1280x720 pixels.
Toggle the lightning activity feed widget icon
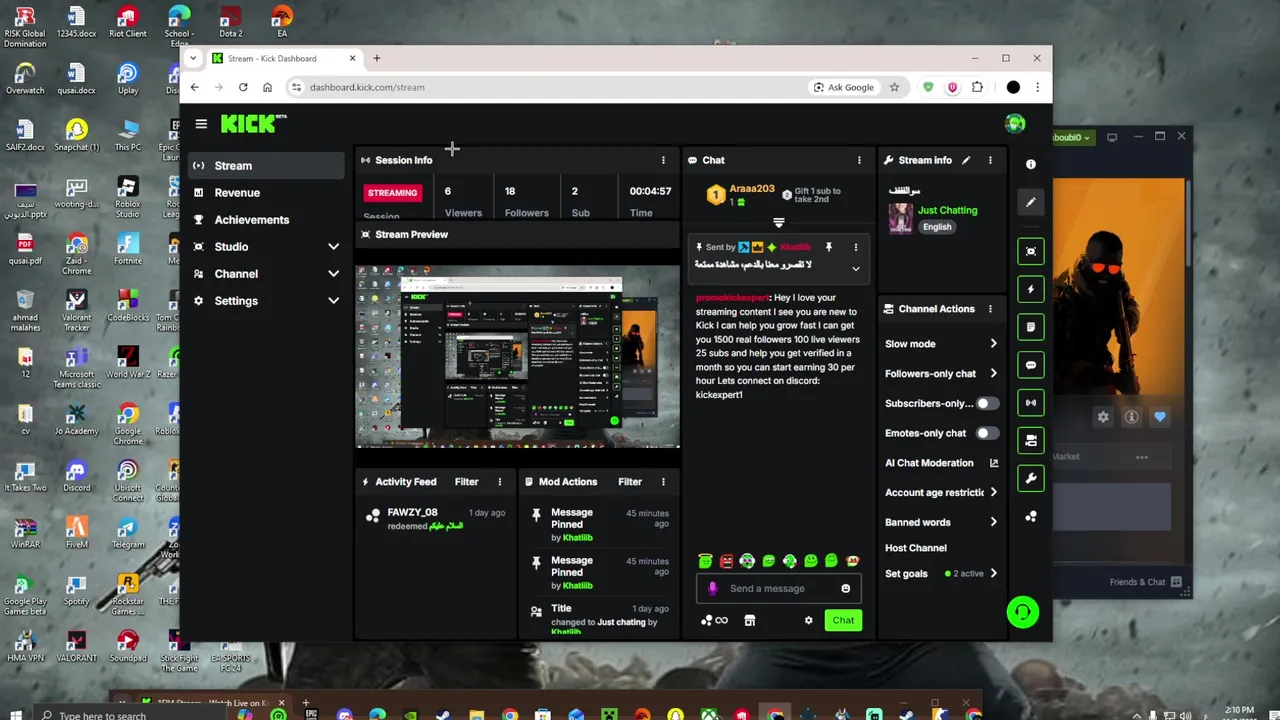[1031, 289]
